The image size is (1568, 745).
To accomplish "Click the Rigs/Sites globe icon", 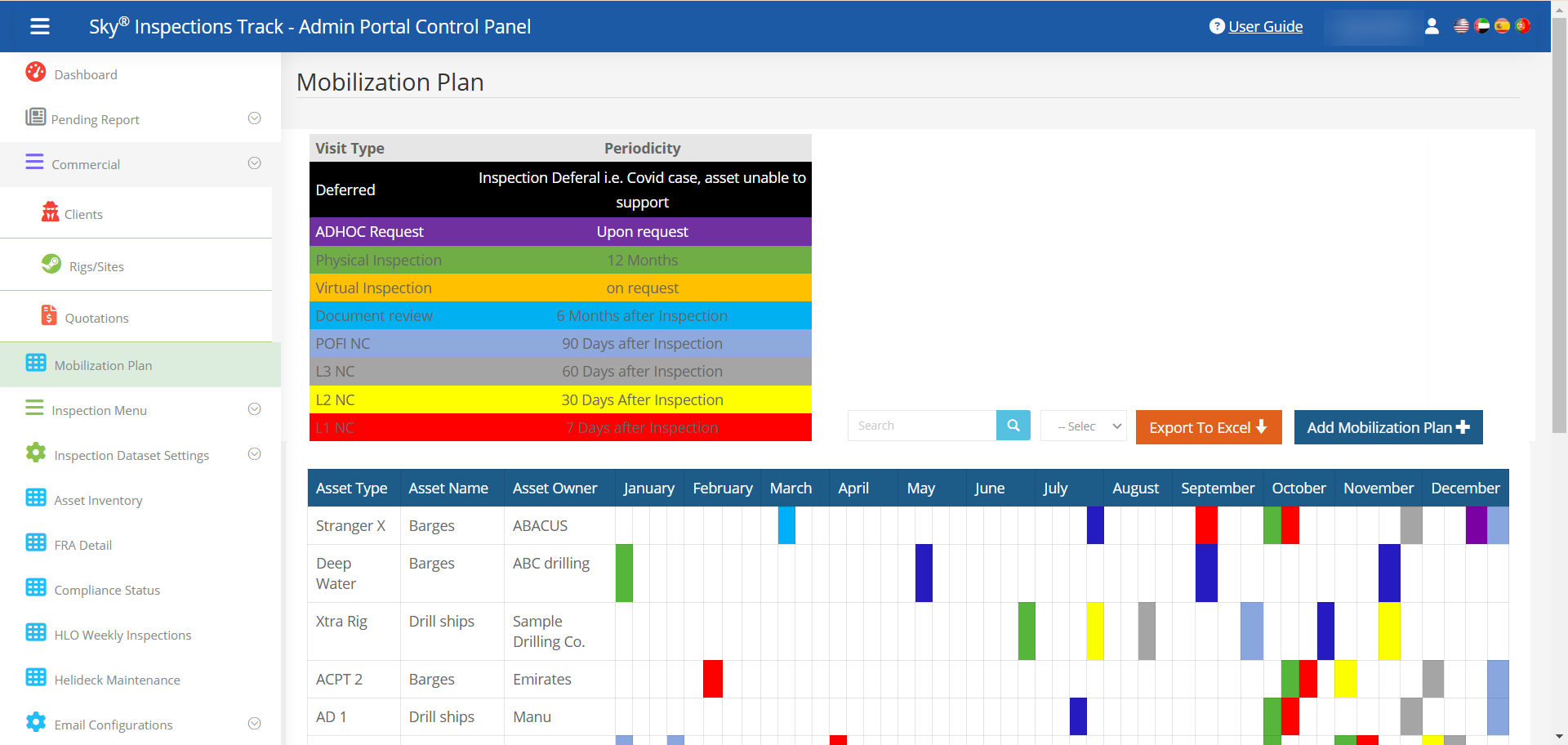I will click(x=50, y=265).
